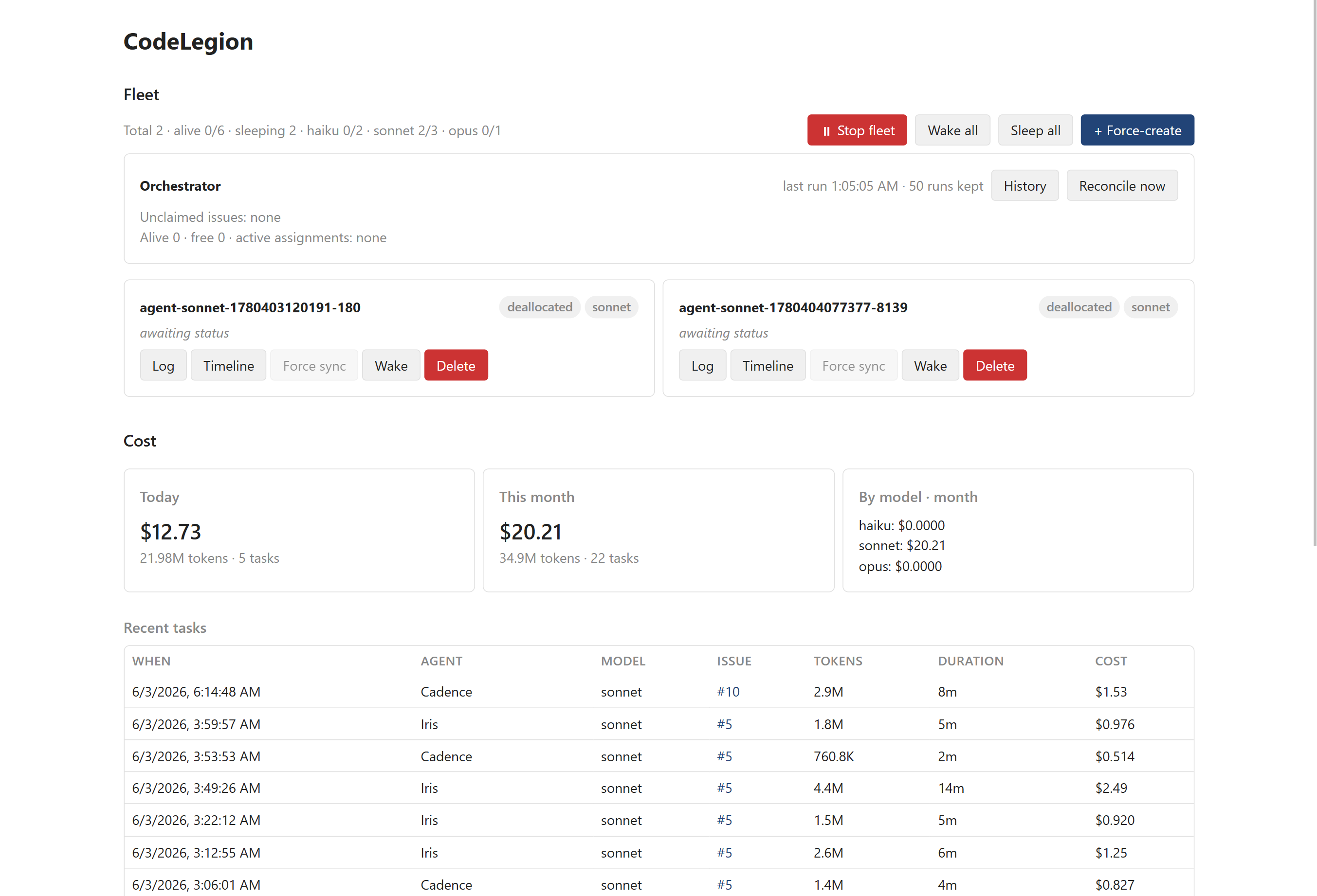This screenshot has width=1317, height=896.
Task: Open issue #5 link in 3:06:01 AM row
Action: click(724, 885)
